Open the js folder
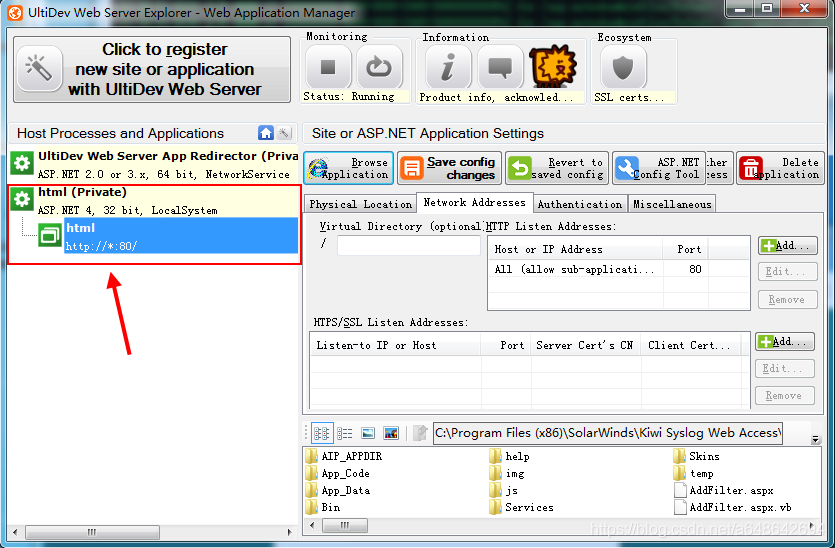The height and width of the screenshot is (548, 835). [503, 490]
